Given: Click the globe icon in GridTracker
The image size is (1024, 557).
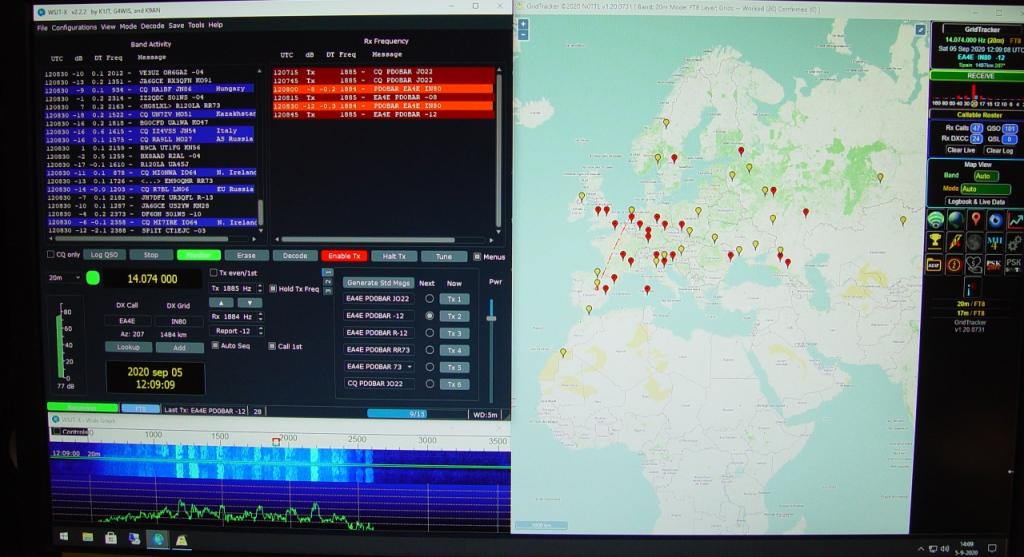Looking at the screenshot, I should point(955,220).
